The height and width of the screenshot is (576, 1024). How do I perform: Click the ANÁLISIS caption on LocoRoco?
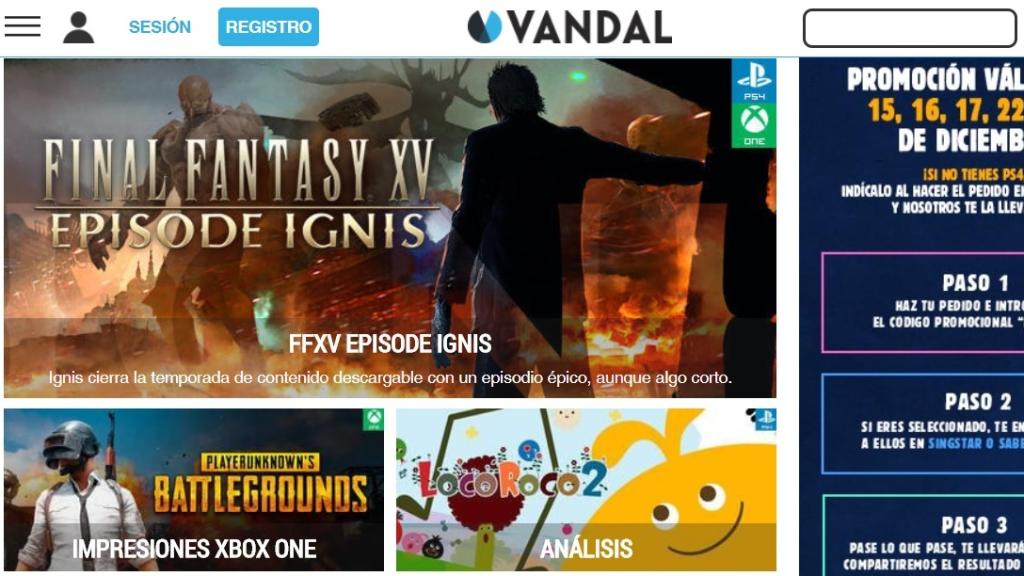(x=586, y=549)
